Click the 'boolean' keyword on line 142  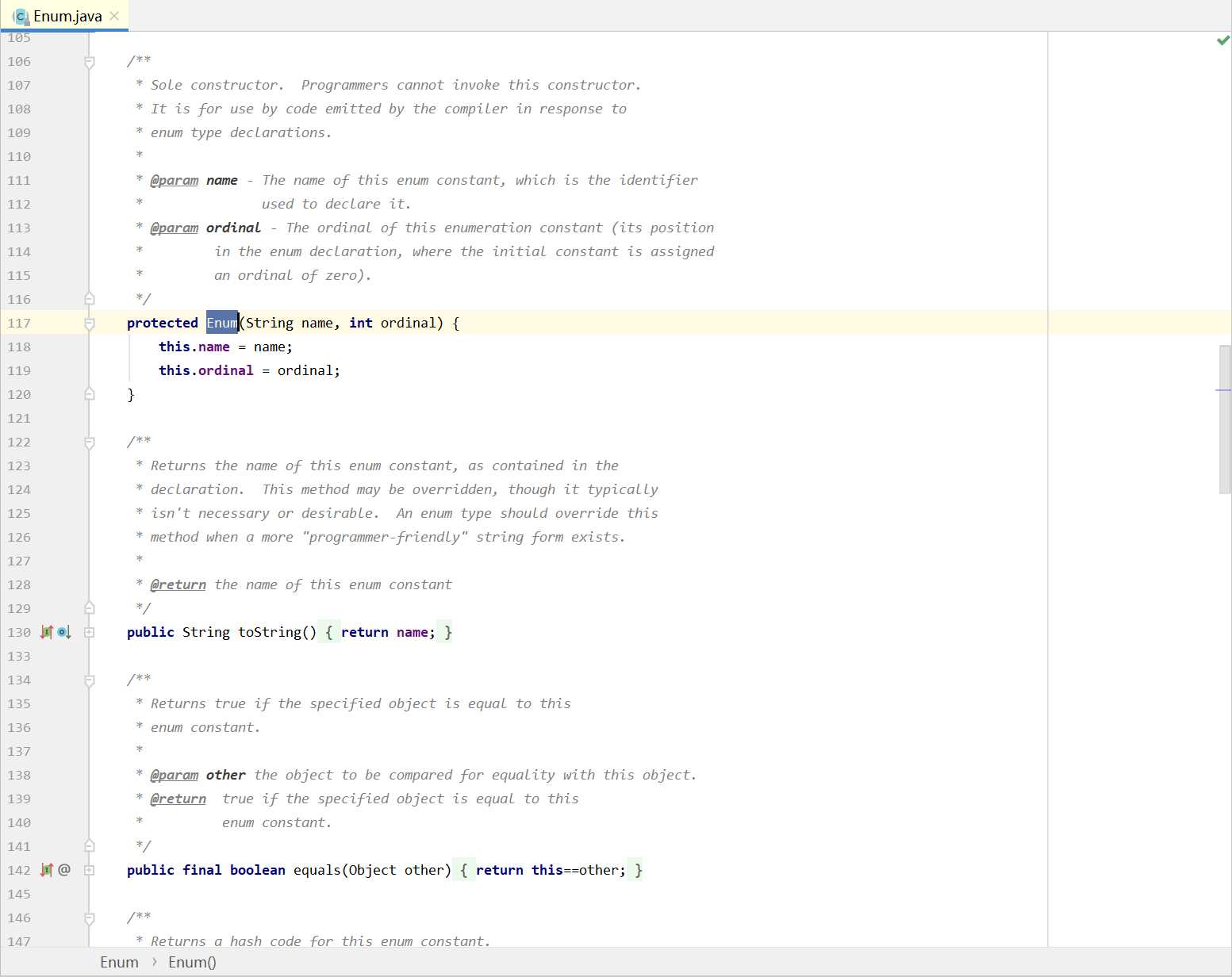pos(258,870)
